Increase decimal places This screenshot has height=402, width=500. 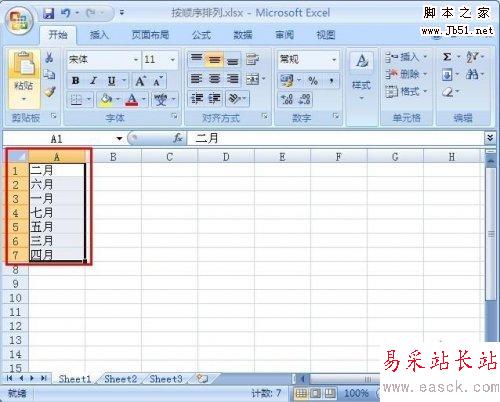[x=287, y=99]
